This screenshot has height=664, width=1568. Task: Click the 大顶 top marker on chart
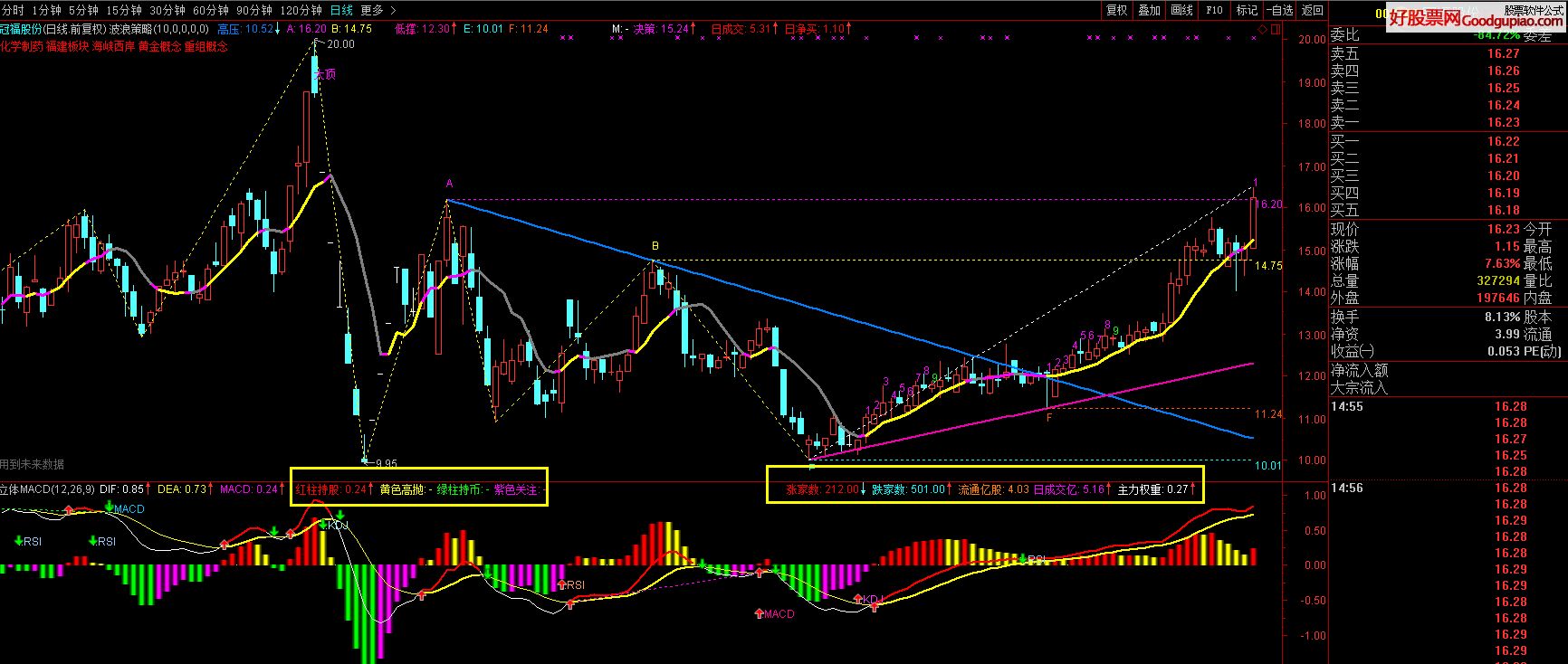324,74
